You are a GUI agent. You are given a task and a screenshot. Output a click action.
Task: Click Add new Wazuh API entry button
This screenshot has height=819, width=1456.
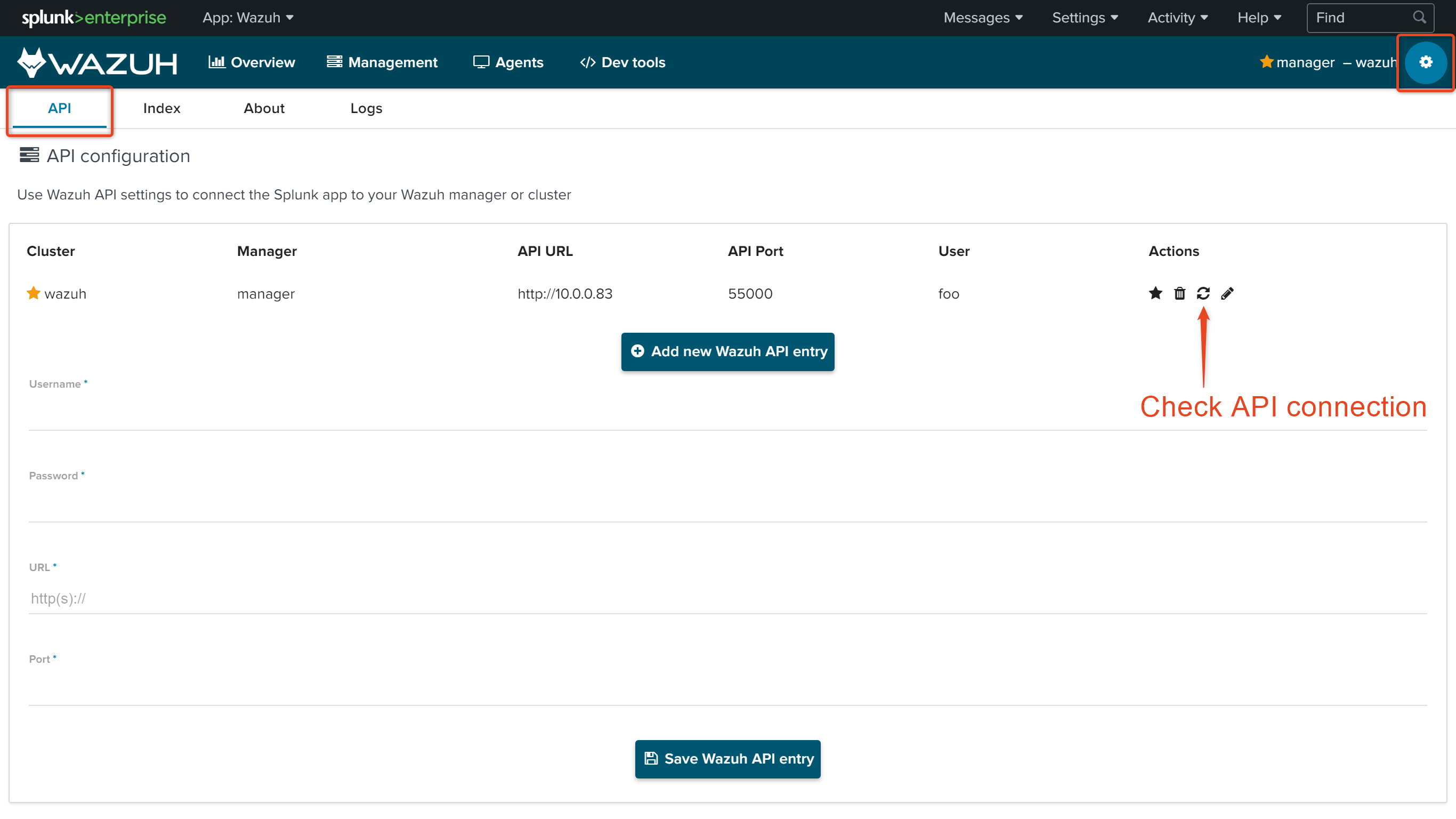[x=727, y=351]
